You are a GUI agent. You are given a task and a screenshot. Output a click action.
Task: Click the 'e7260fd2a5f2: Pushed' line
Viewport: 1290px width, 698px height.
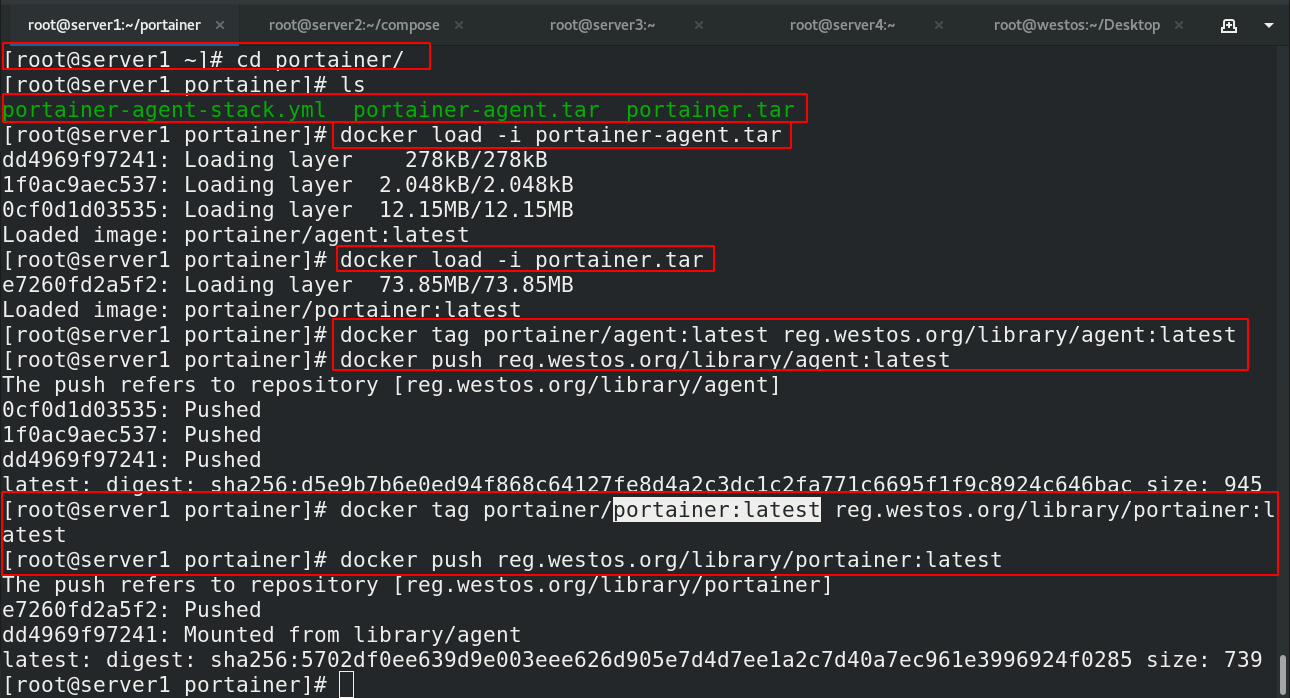coord(132,609)
